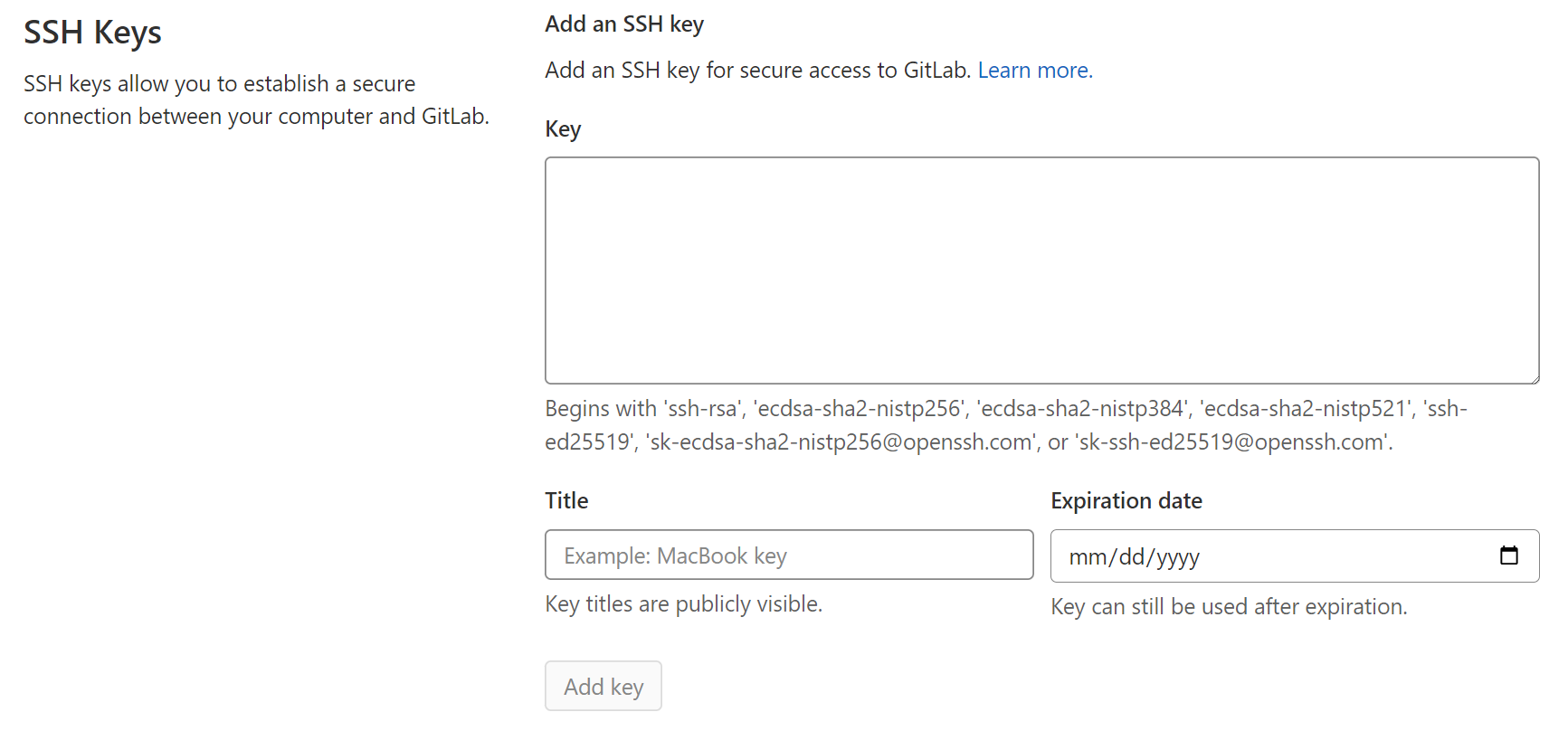The image size is (1568, 731).
Task: Click the Title field label
Action: point(566,500)
